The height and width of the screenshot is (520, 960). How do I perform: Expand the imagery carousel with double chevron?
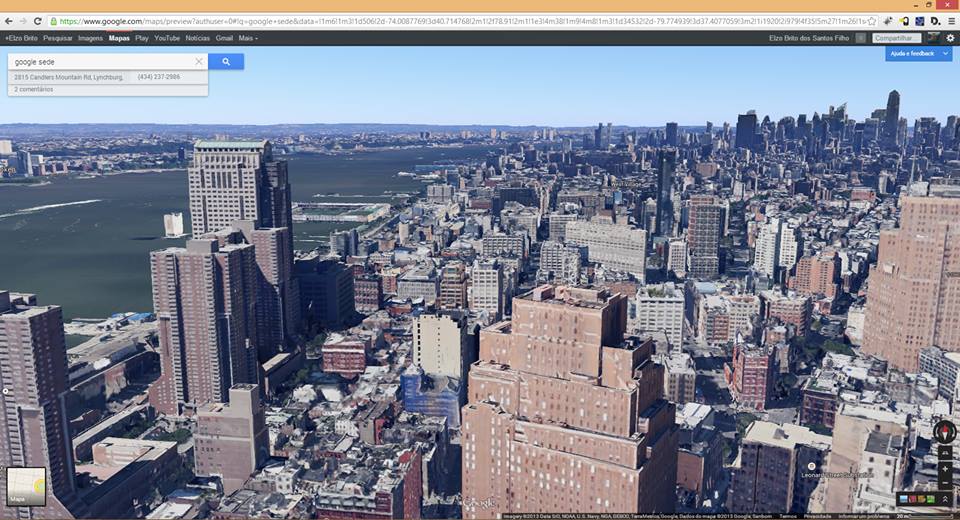point(945,499)
